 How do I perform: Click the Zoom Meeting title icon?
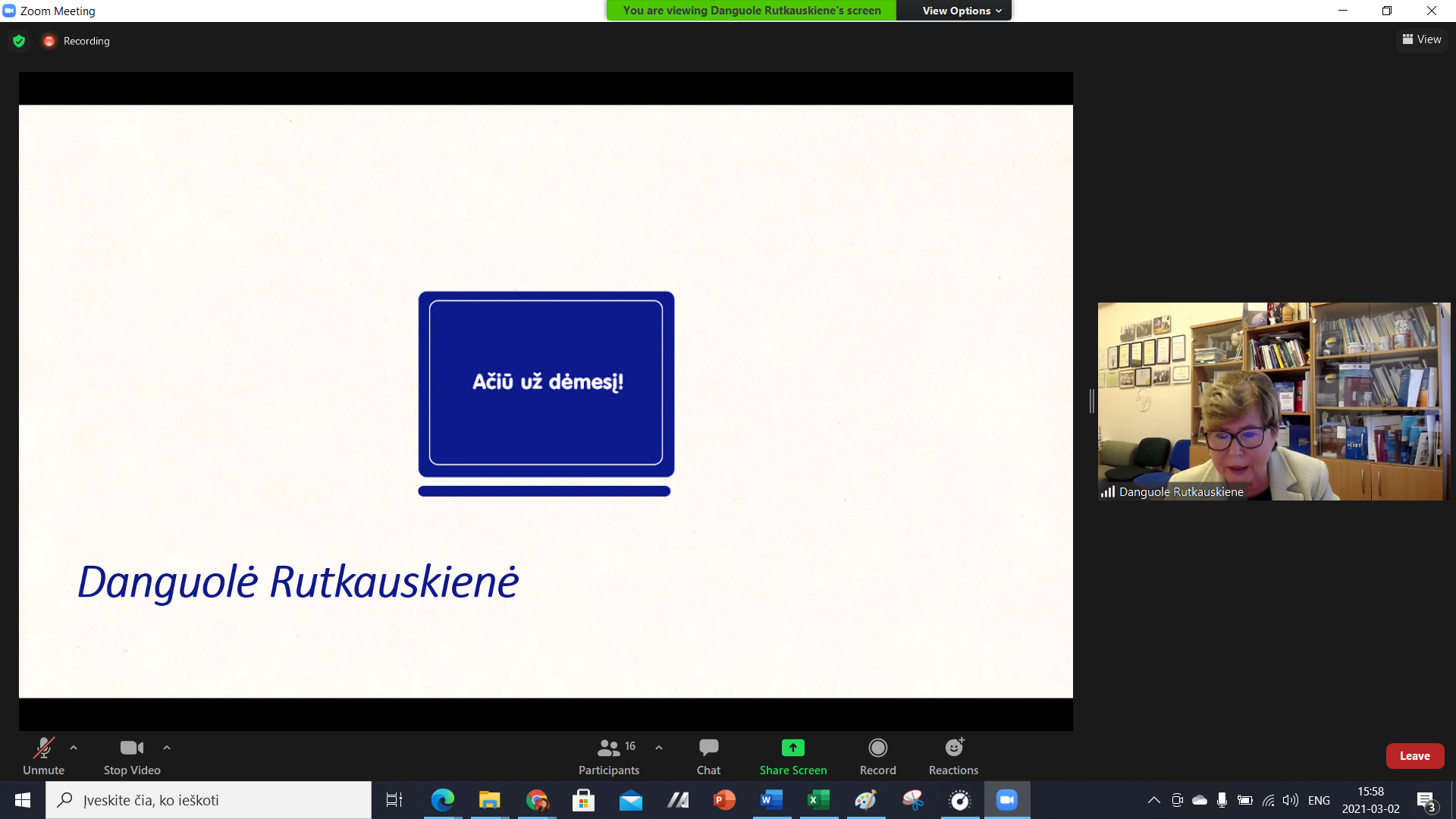9,11
